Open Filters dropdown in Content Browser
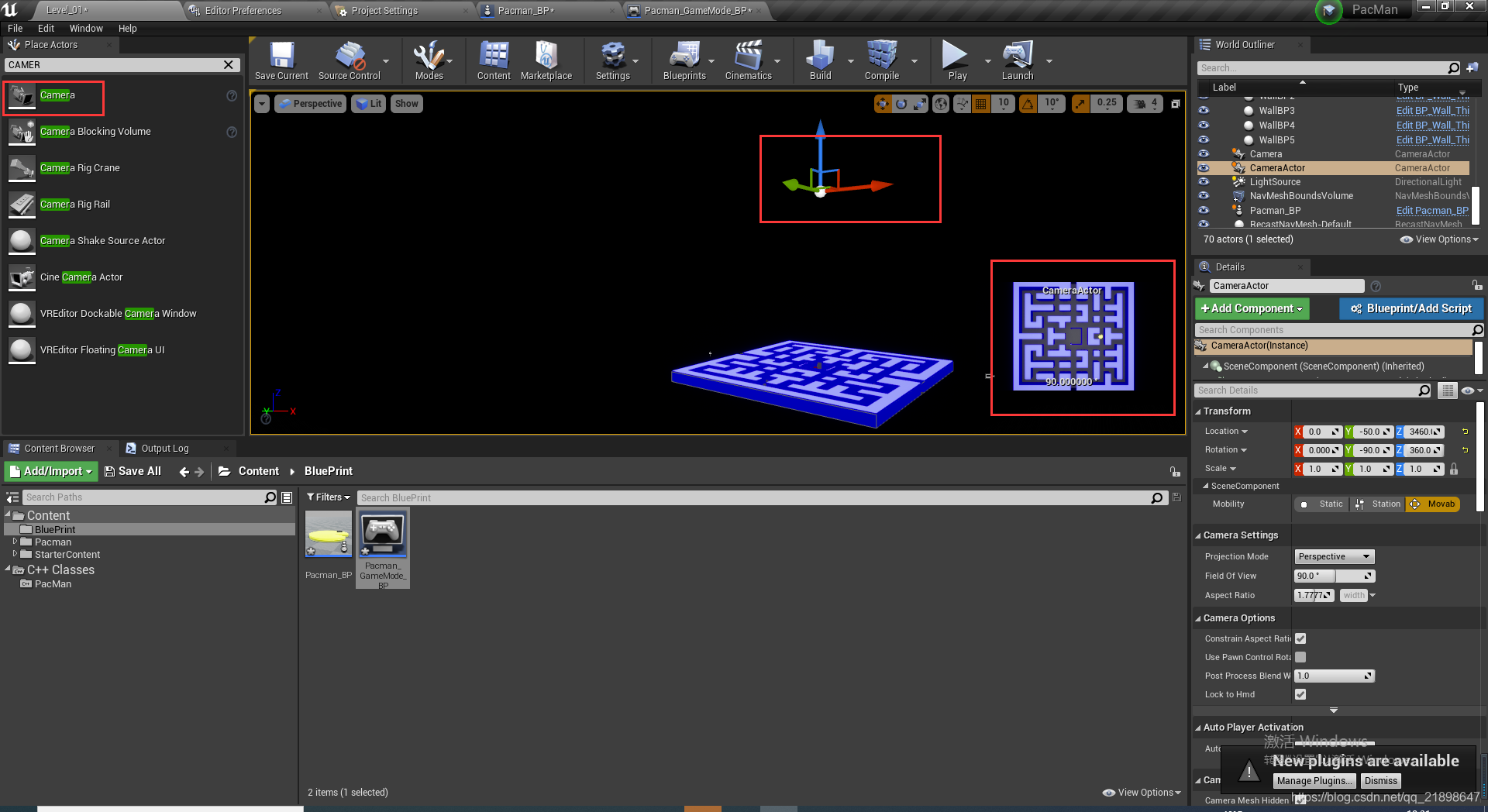This screenshot has width=1488, height=812. point(329,497)
